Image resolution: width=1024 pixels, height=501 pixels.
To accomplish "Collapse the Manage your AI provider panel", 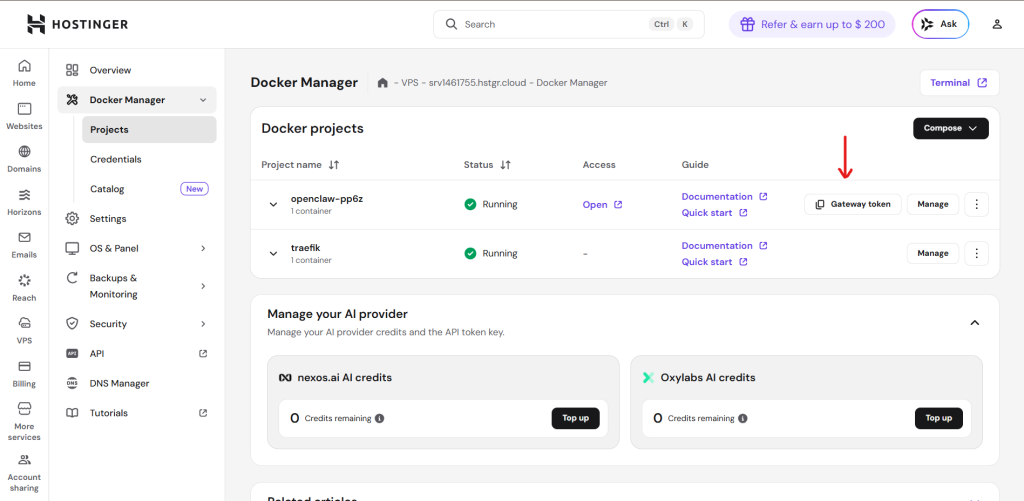I will 975,323.
